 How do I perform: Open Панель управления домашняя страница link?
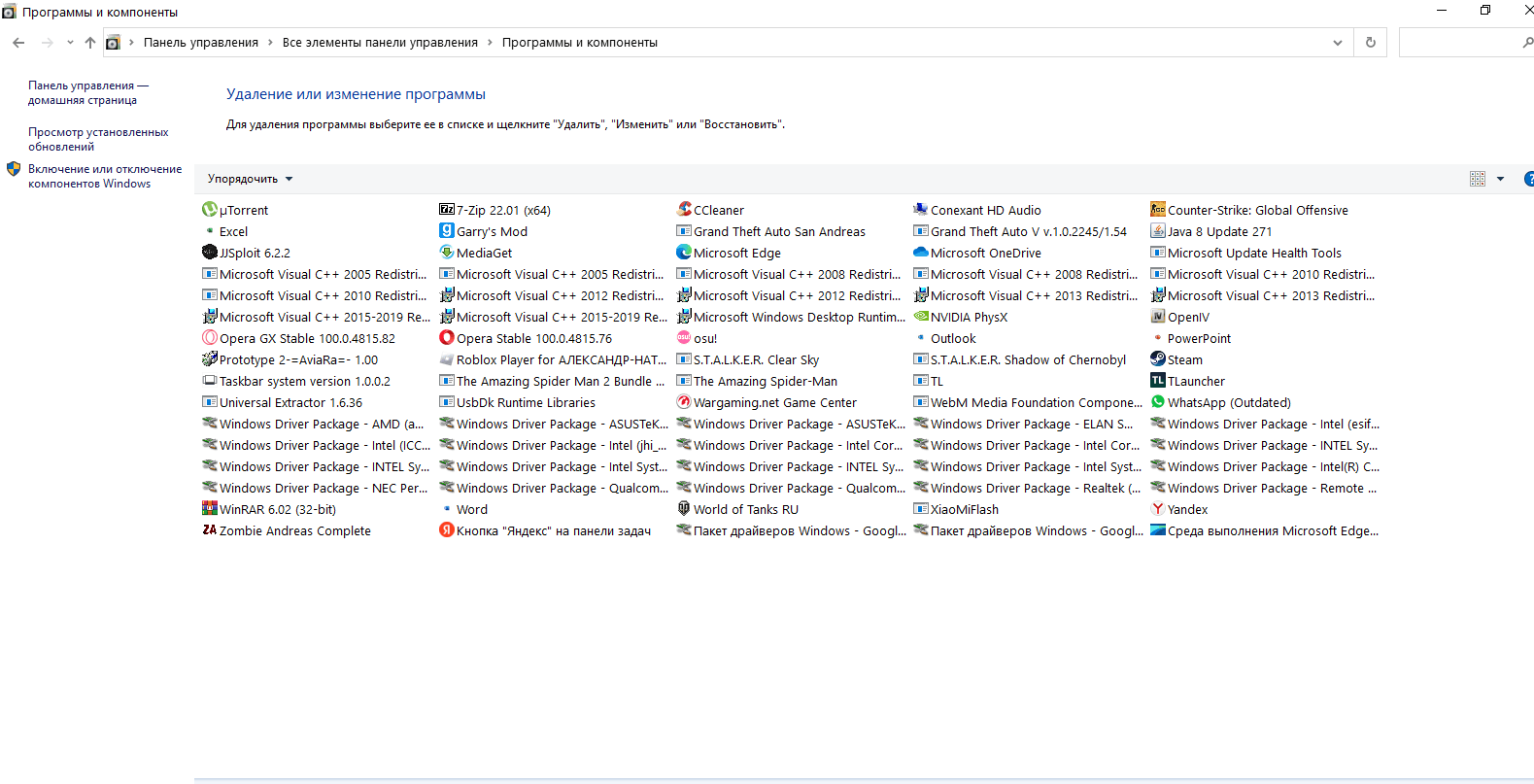pos(88,92)
